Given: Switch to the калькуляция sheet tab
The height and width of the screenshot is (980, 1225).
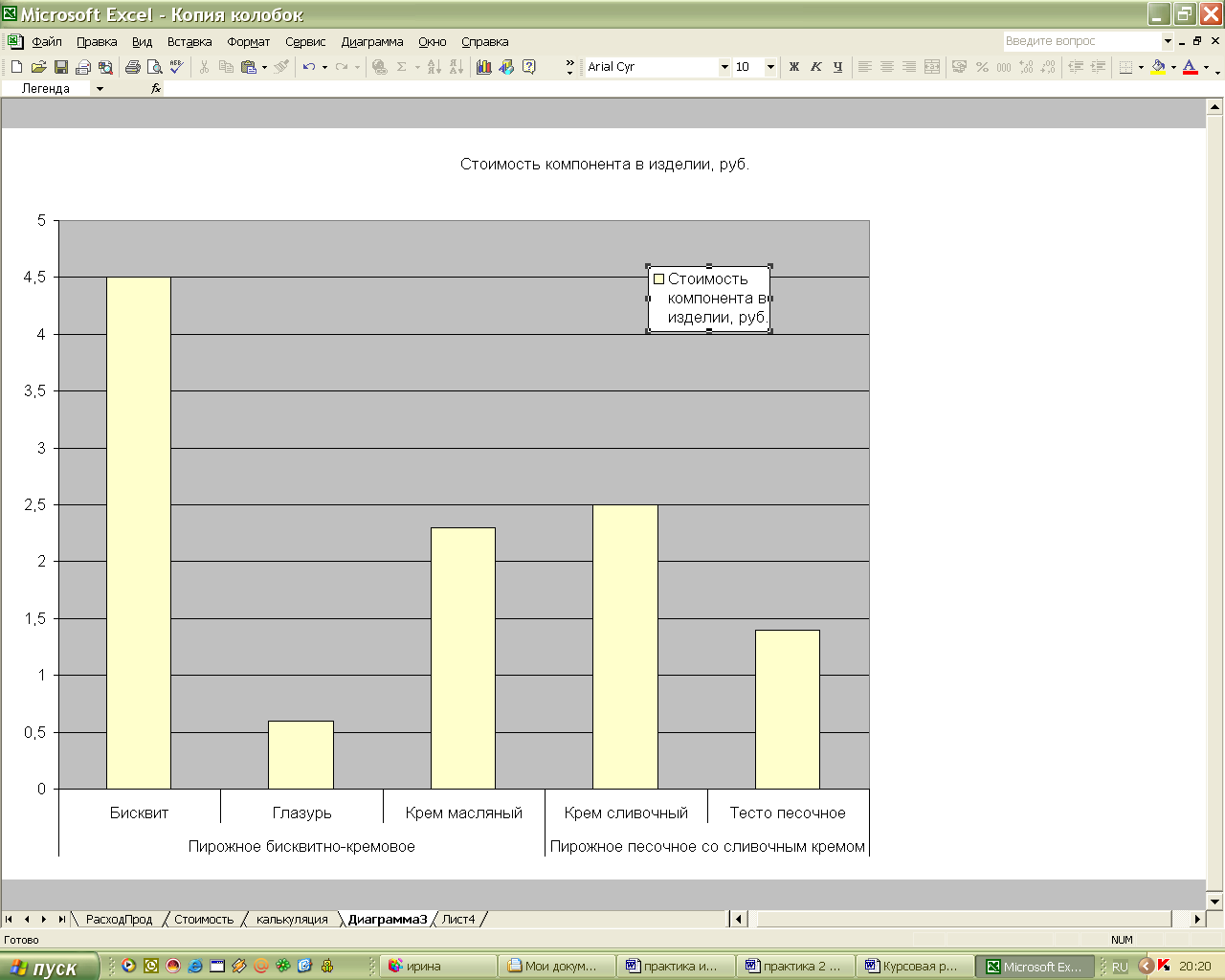Looking at the screenshot, I should (x=292, y=920).
